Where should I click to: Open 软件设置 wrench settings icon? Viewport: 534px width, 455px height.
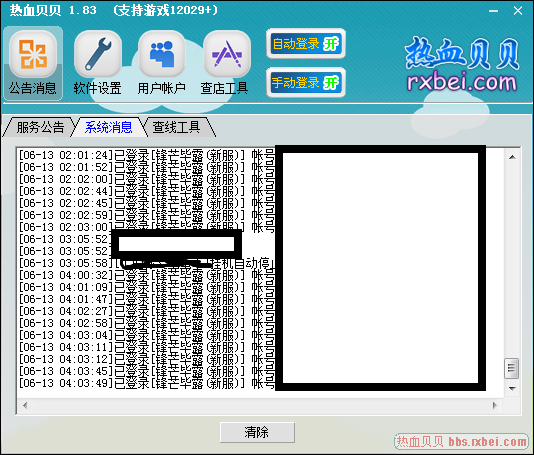coord(97,63)
